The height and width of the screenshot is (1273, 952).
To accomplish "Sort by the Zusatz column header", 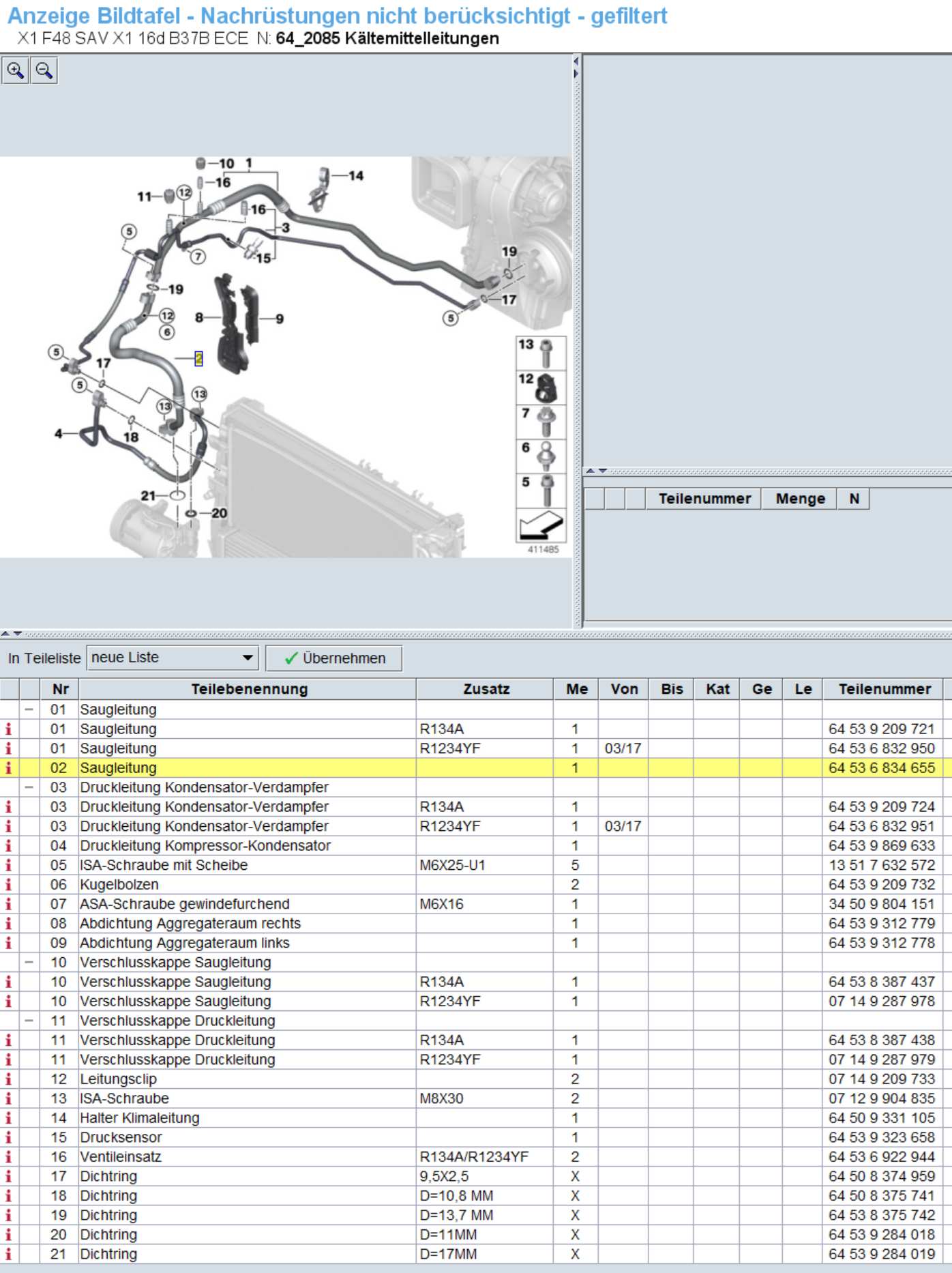I will click(x=486, y=689).
